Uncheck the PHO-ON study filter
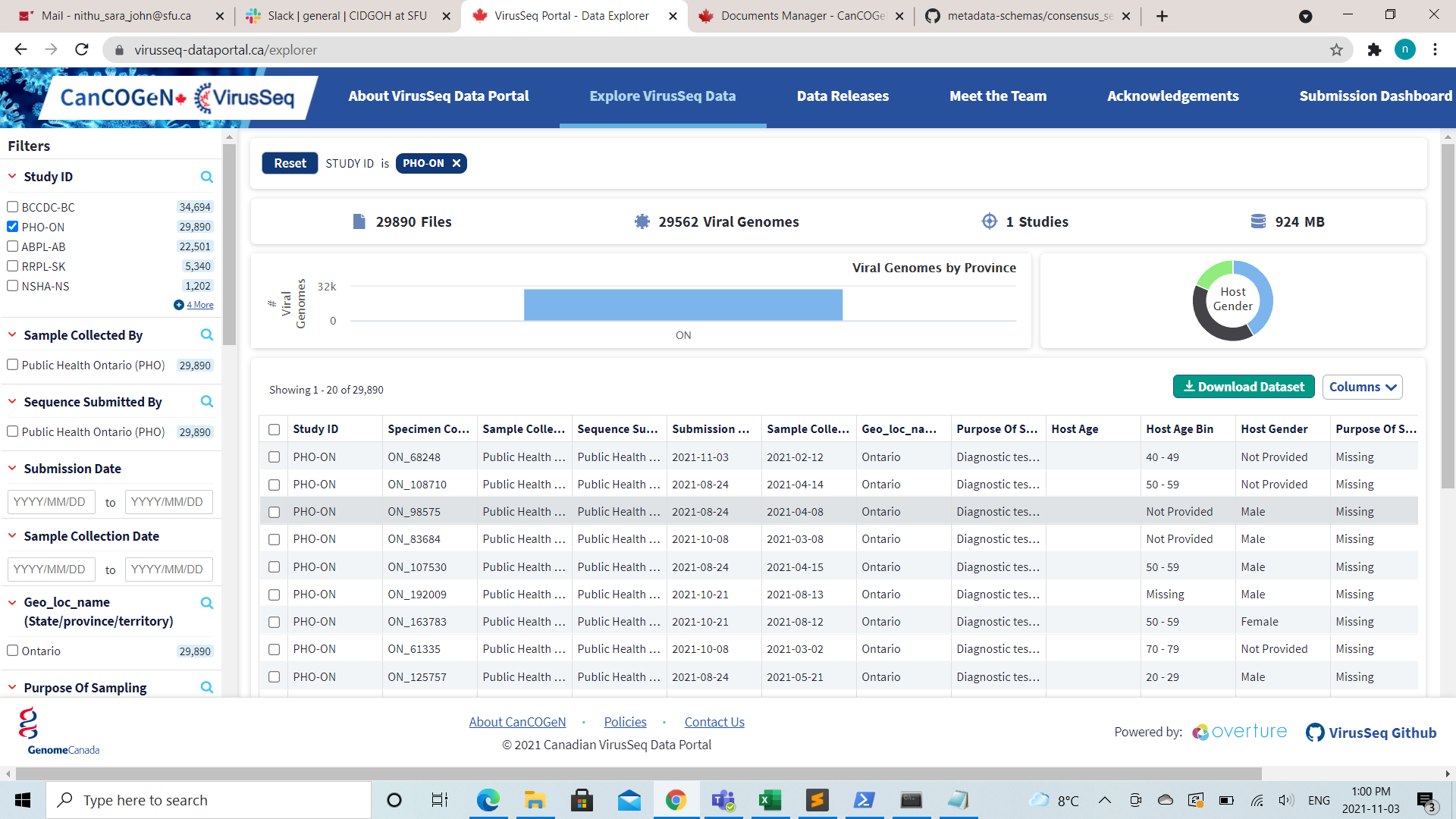 click(11, 227)
